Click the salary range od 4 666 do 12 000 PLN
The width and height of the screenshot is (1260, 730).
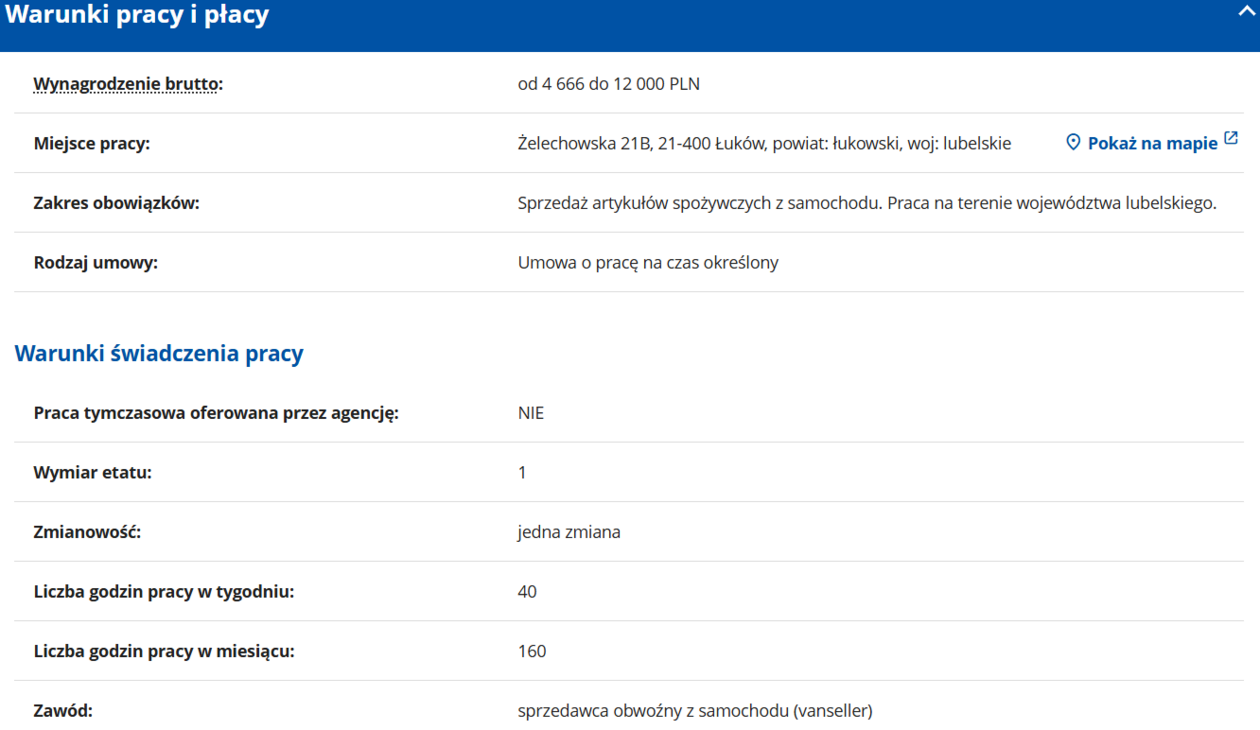[609, 84]
